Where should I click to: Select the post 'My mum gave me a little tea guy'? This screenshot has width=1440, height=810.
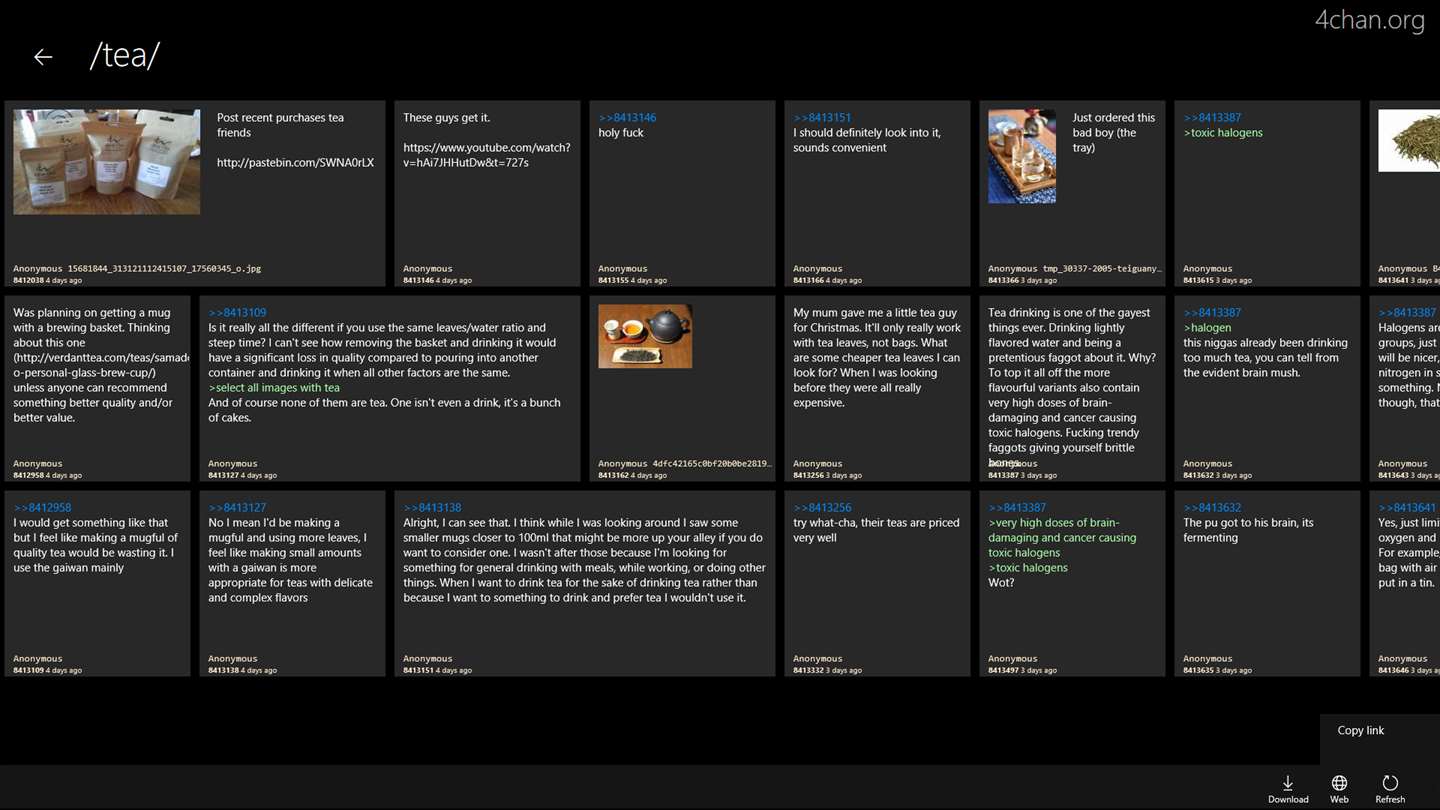coord(877,388)
